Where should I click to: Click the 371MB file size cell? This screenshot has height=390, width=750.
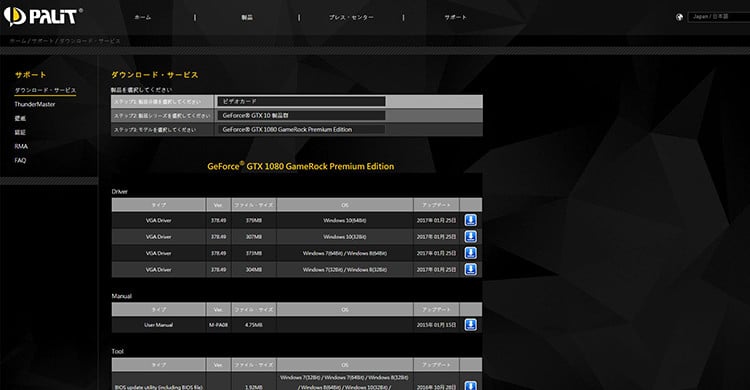(254, 253)
